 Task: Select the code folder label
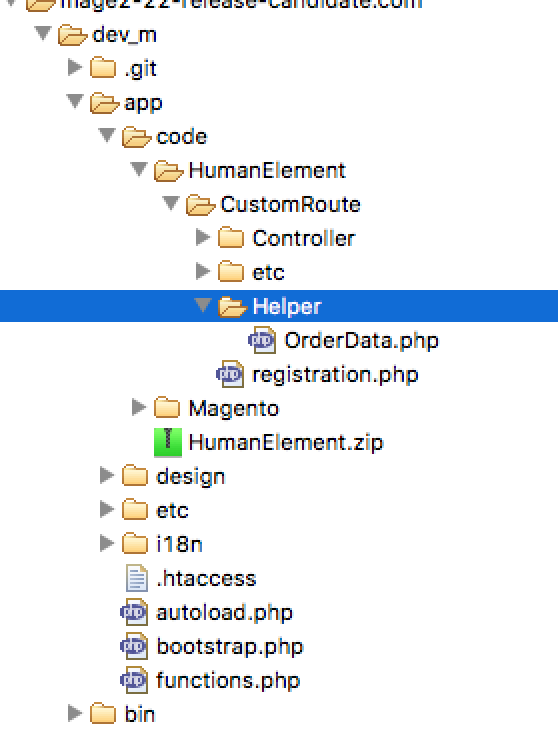[182, 137]
